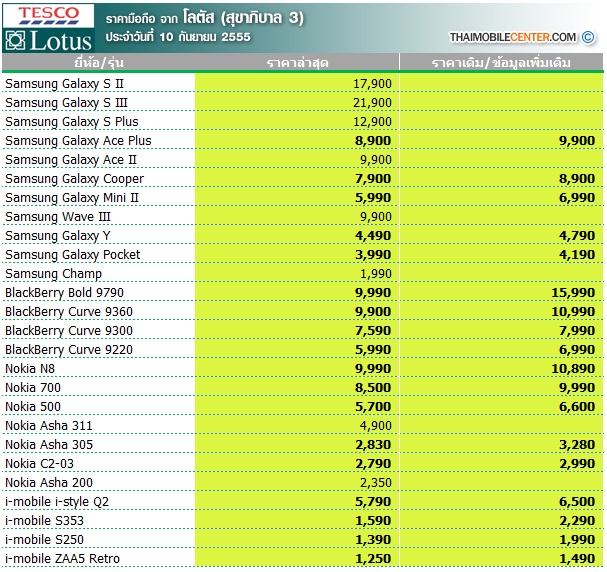
Task: Click the 21,900 price of Galaxy S III
Action: (372, 103)
